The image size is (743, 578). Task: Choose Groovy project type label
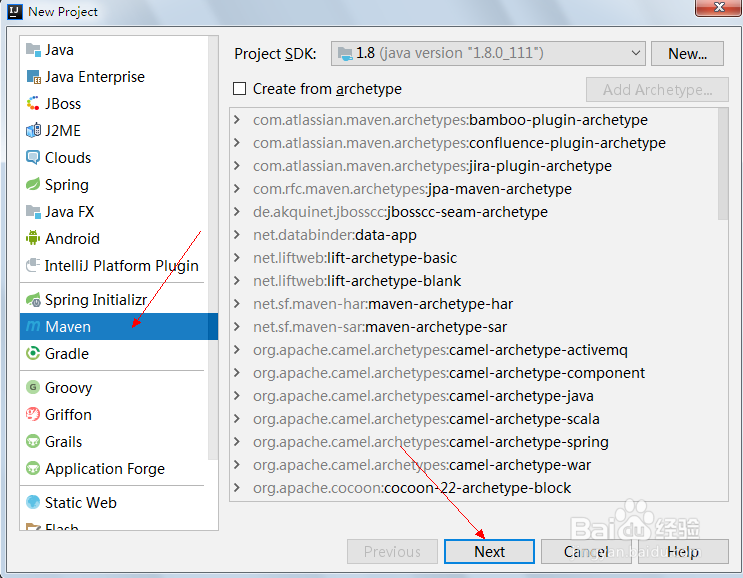(x=69, y=388)
